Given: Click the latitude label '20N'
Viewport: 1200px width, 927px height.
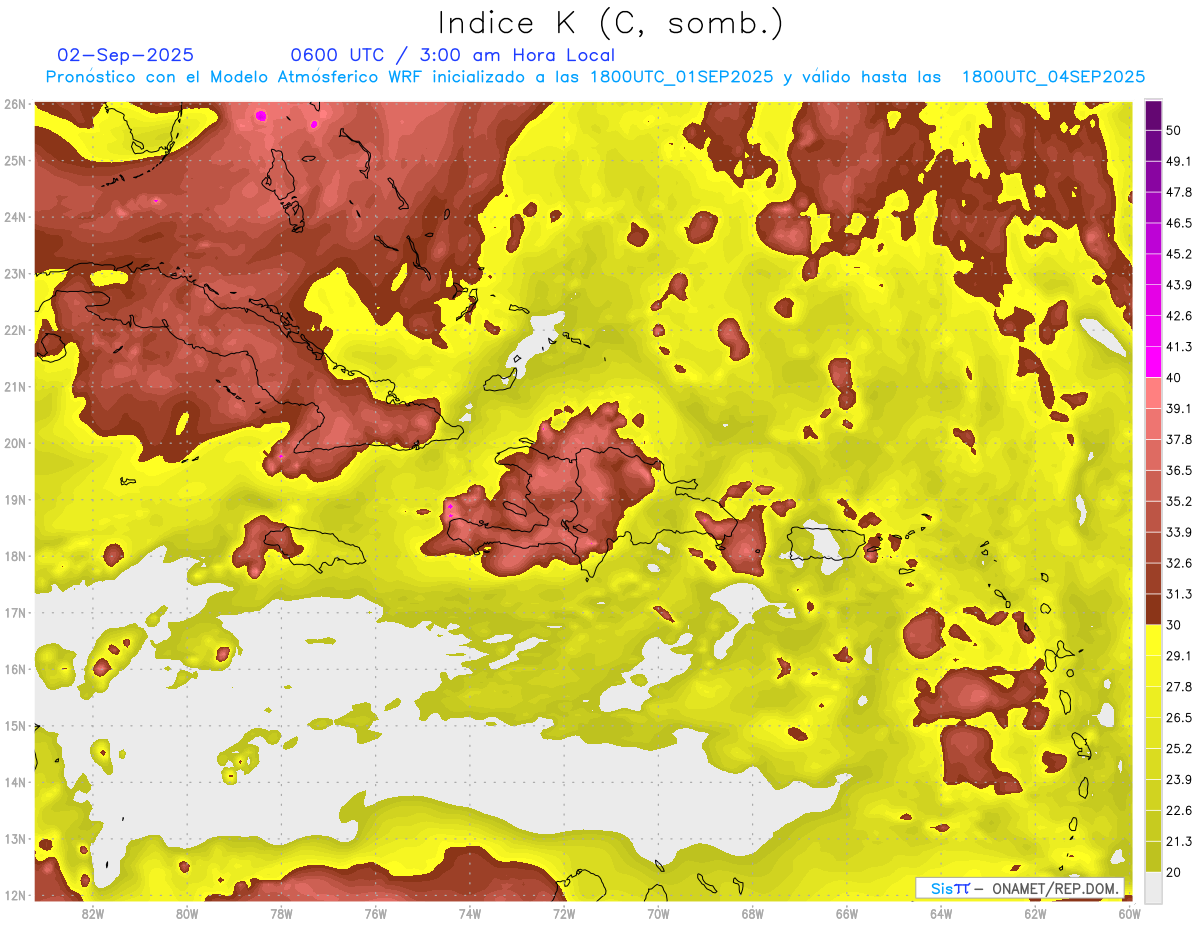Looking at the screenshot, I should tap(15, 443).
